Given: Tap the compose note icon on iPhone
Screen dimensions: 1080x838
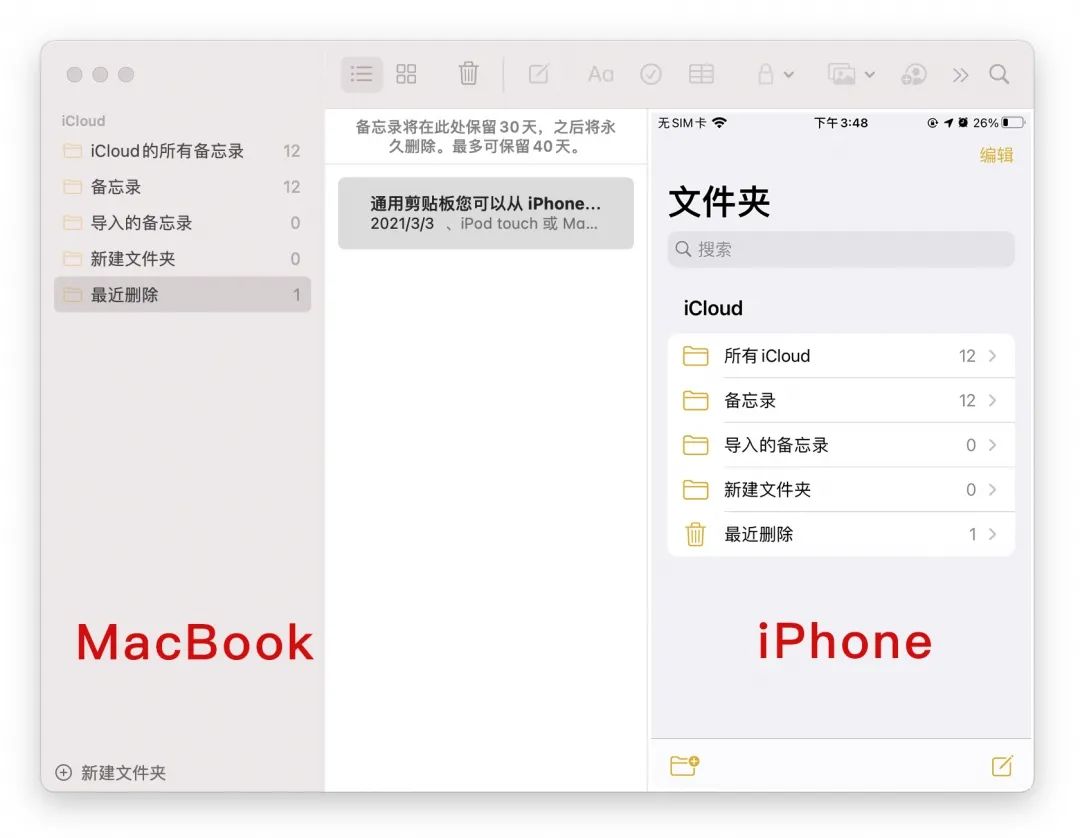Looking at the screenshot, I should tap(1003, 765).
